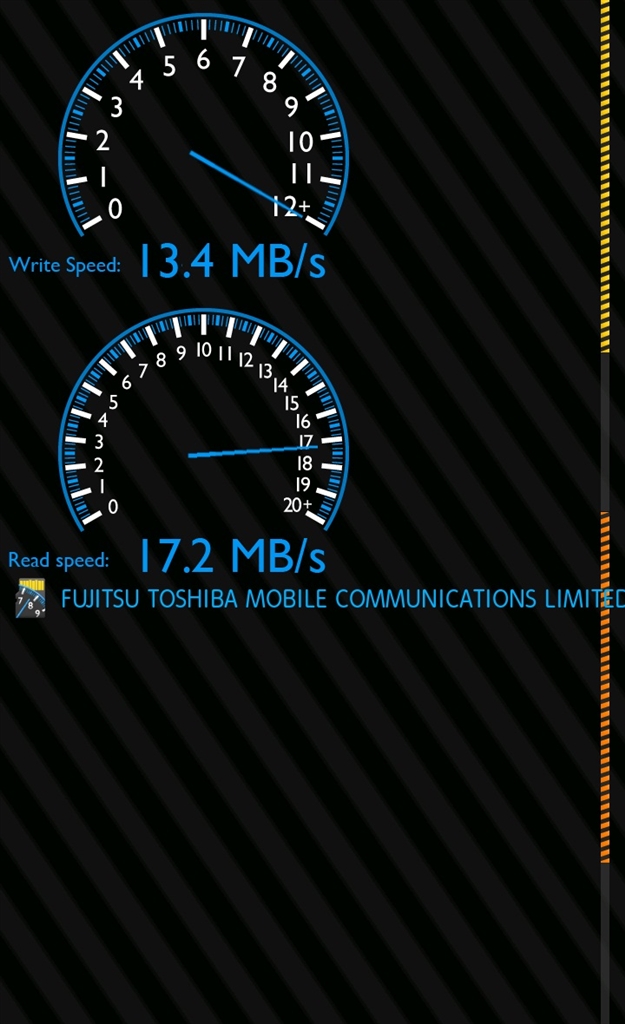625x1024 pixels.
Task: Click the SD card icon beside Fujitsu Toshiba
Action: point(31,598)
